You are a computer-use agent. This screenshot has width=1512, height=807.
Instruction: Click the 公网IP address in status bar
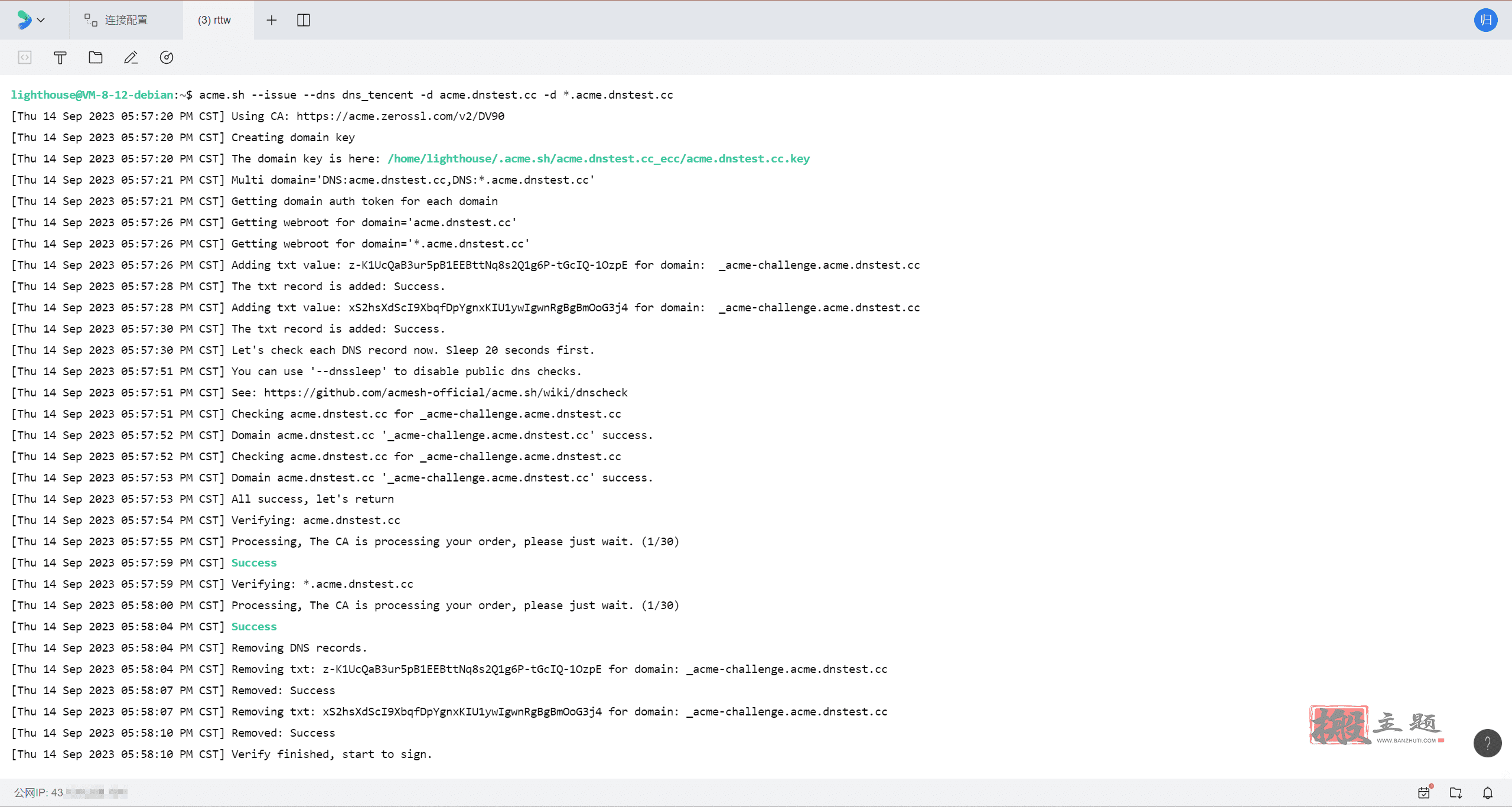[70, 792]
